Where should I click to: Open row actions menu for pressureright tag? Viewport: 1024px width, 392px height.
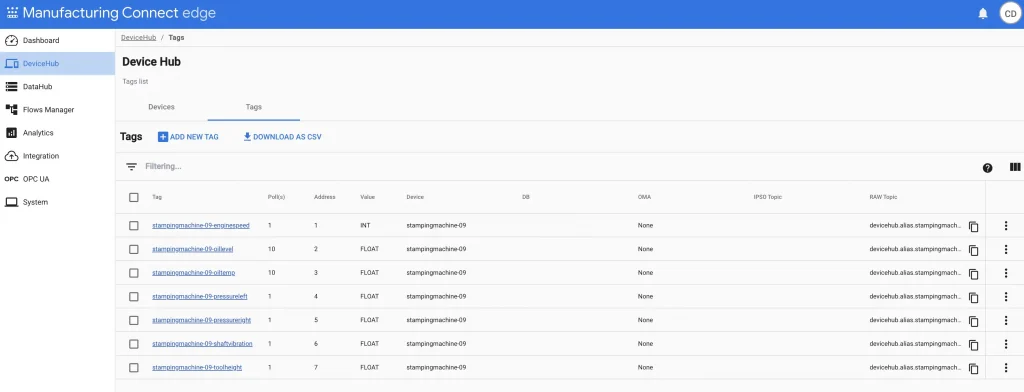(1006, 320)
